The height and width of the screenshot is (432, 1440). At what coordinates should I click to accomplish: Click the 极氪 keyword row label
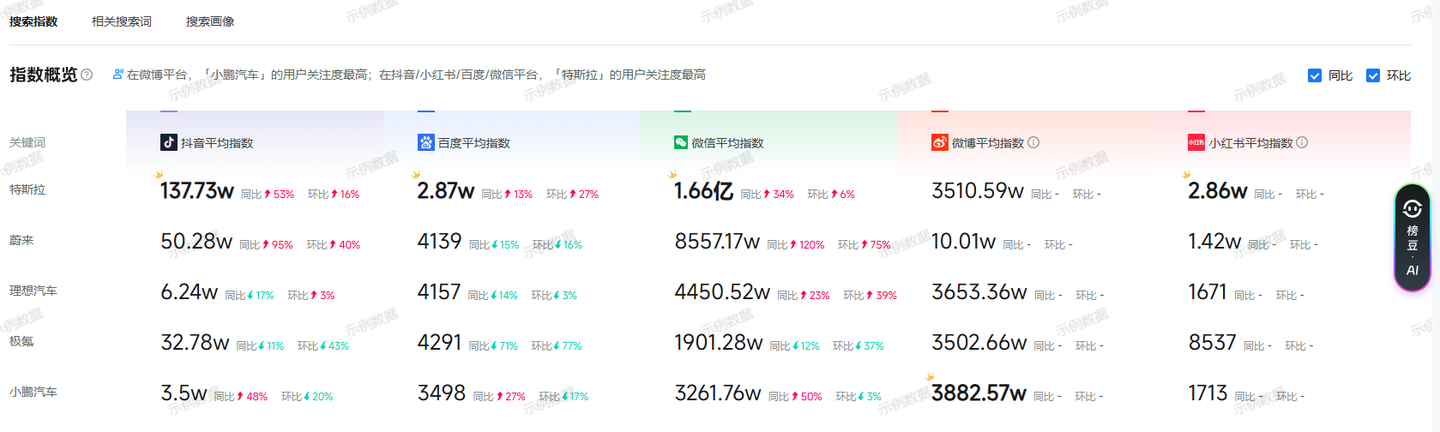tap(22, 342)
